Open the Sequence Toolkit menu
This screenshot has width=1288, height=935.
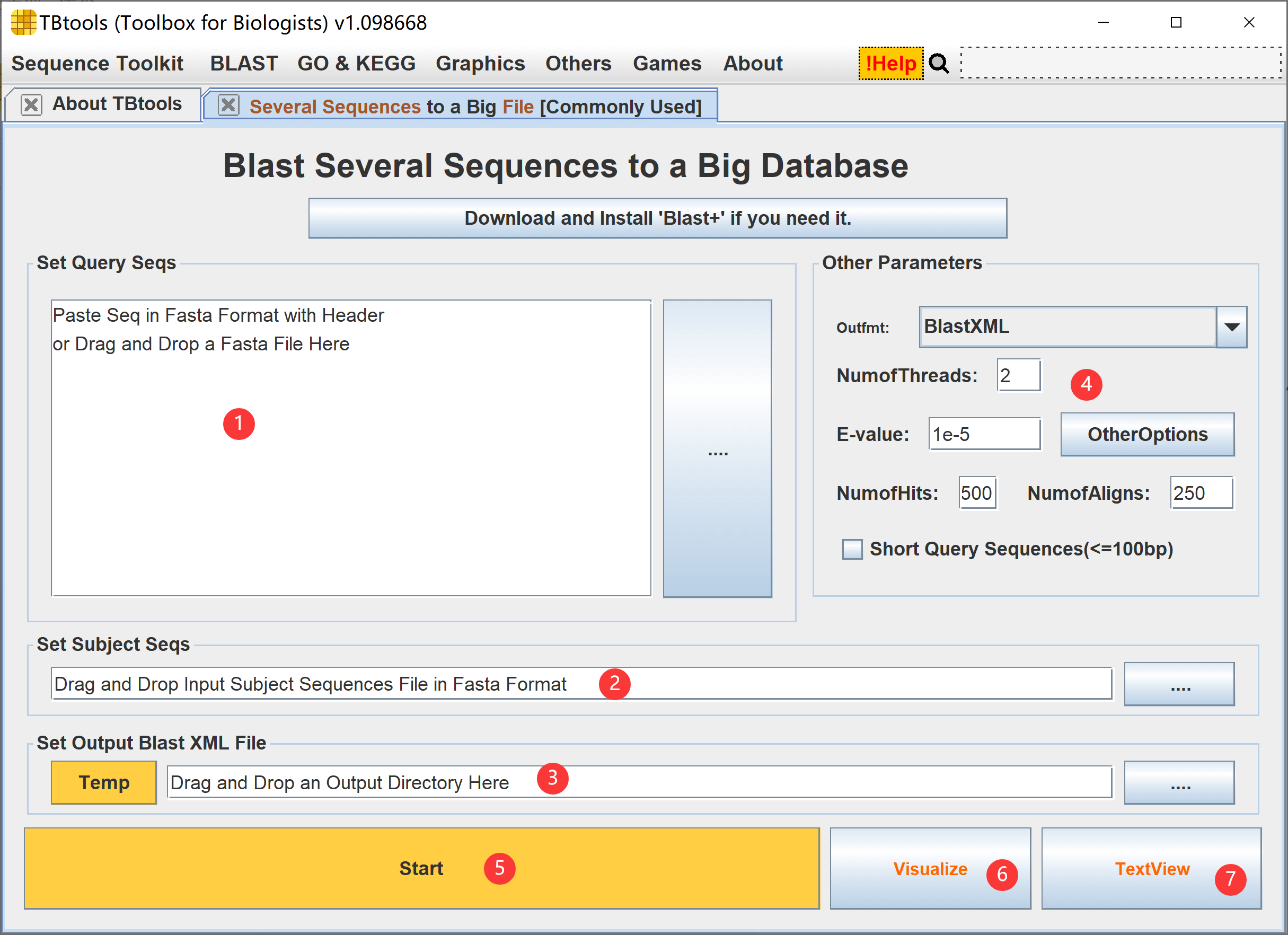(97, 64)
